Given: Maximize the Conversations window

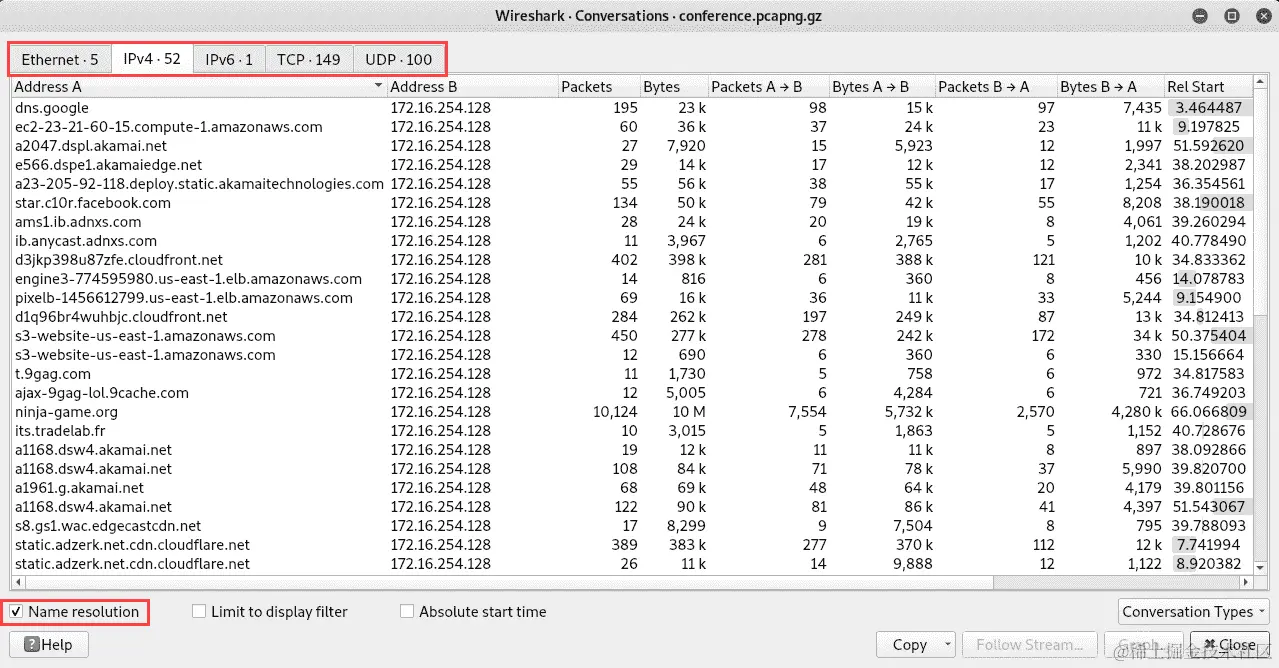Looking at the screenshot, I should pos(1232,16).
